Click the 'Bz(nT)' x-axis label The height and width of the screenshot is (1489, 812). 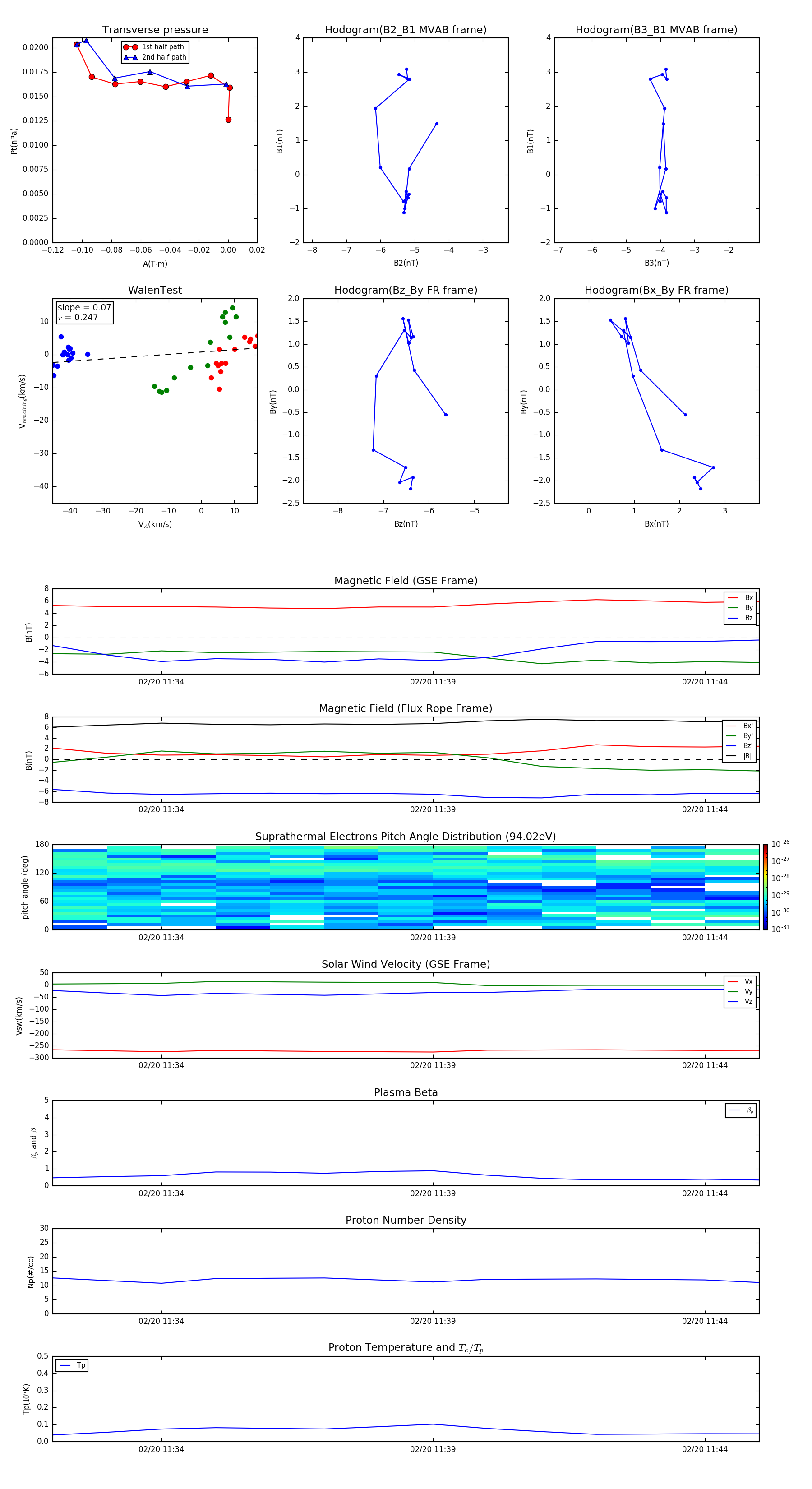click(406, 524)
